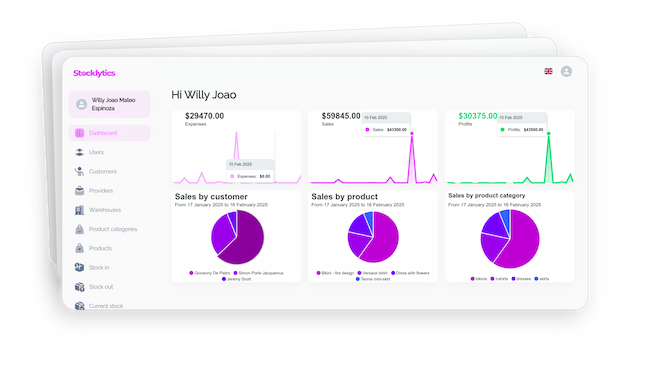Click the Customers icon
The image size is (650, 366).
click(79, 171)
